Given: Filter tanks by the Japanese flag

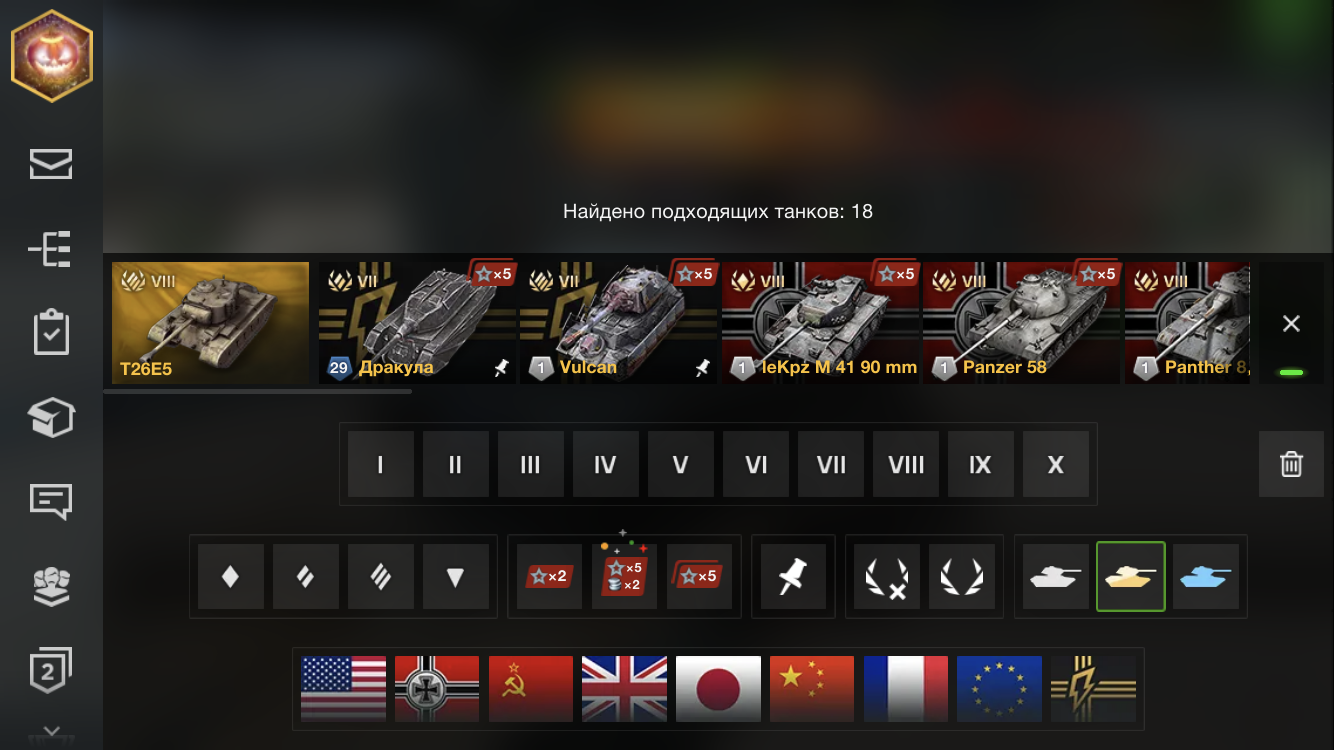Looking at the screenshot, I should (719, 689).
